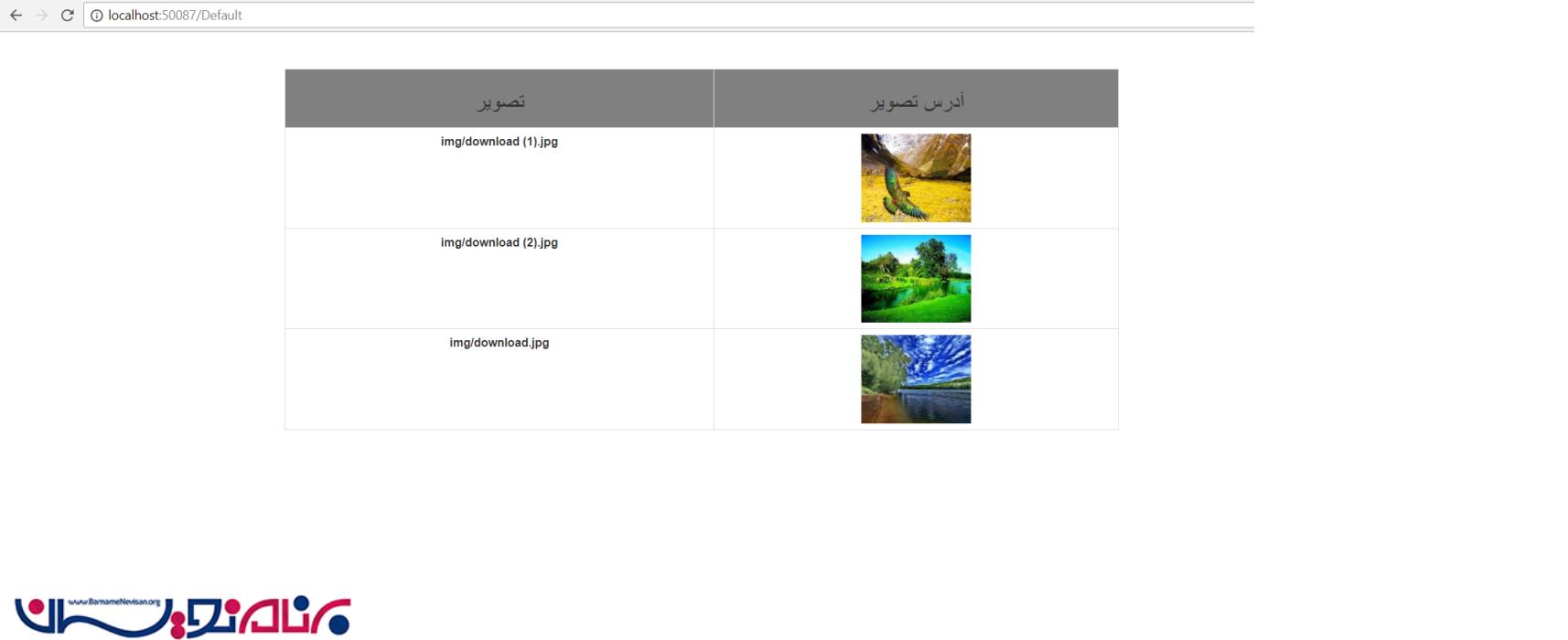Image resolution: width=1568 pixels, height=640 pixels.
Task: Open the eagle over yellow field thumbnail
Action: click(x=916, y=178)
